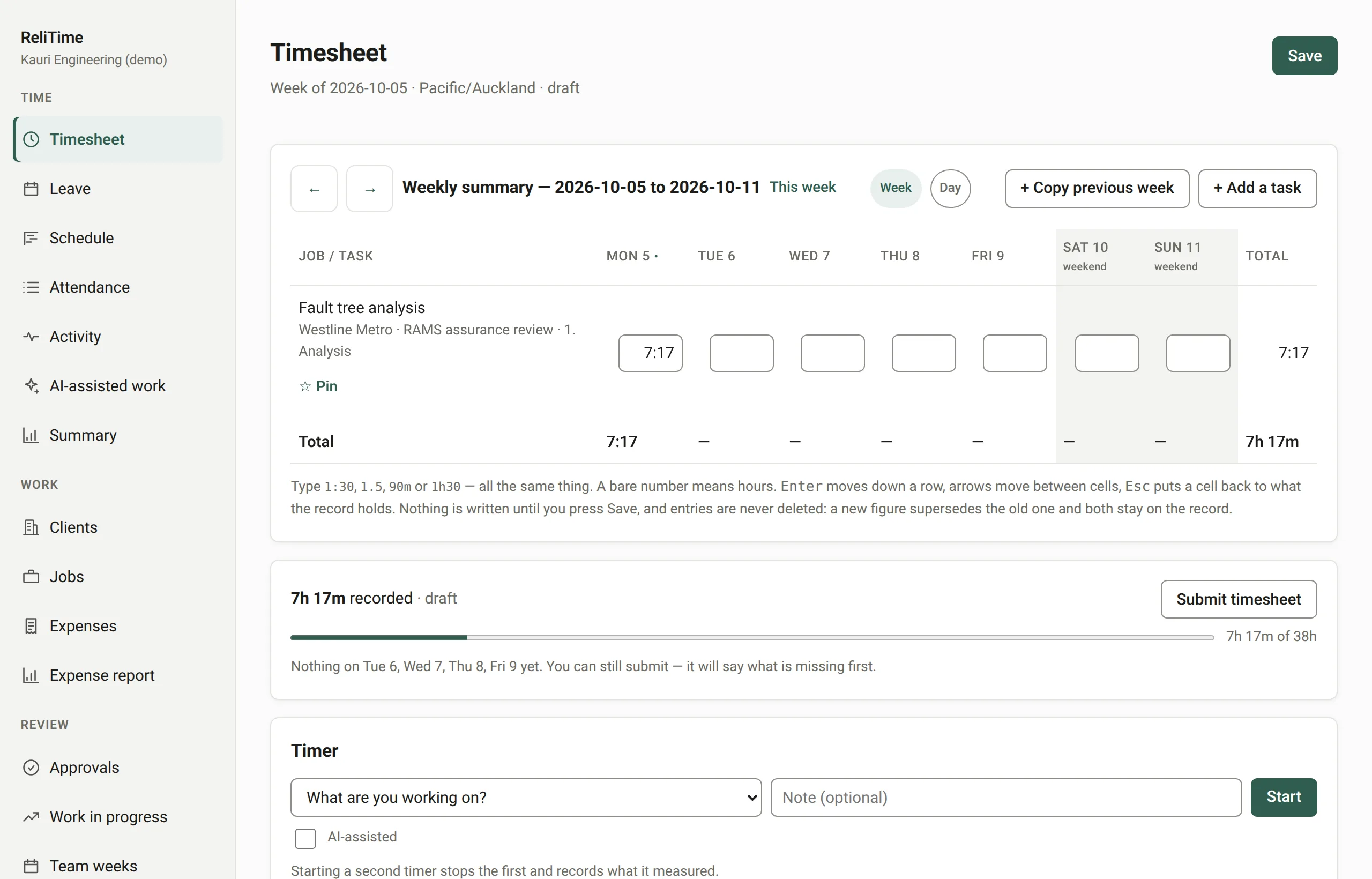Click the Schedule sidebar icon
1372x879 pixels.
point(31,238)
